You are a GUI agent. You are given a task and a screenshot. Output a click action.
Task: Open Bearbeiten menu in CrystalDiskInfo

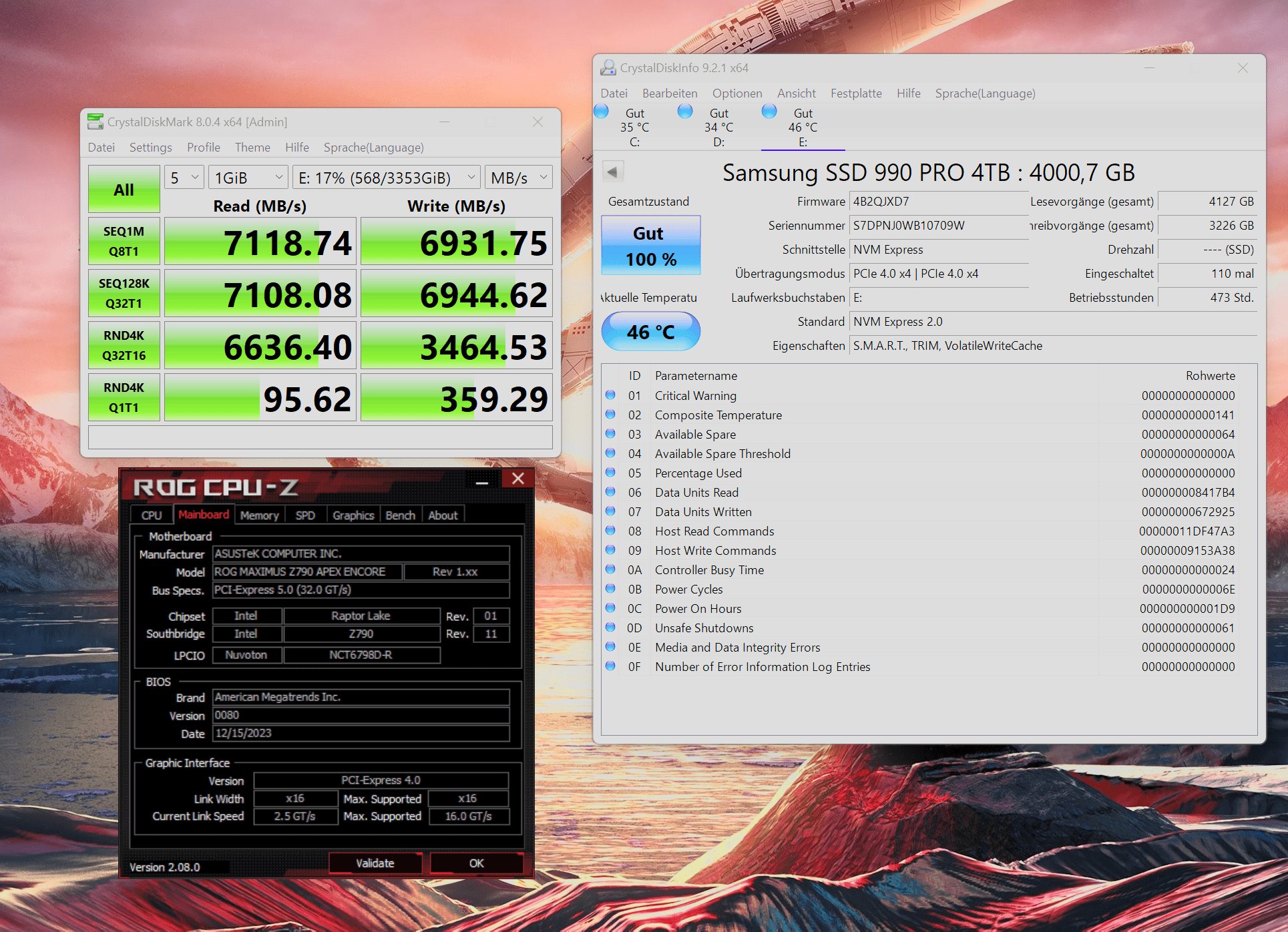[670, 93]
